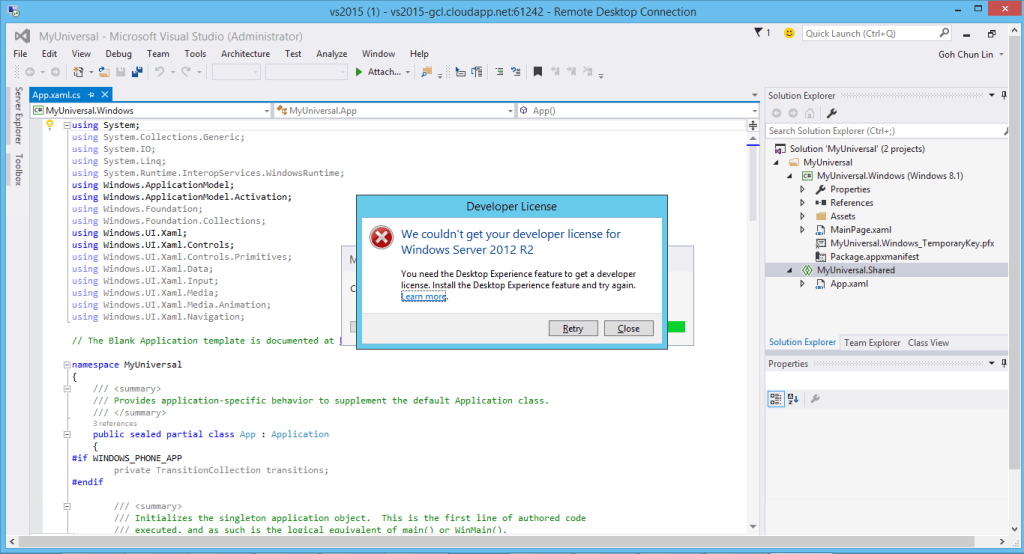This screenshot has height=554, width=1024.
Task: Open the File menu
Action: (x=20, y=54)
